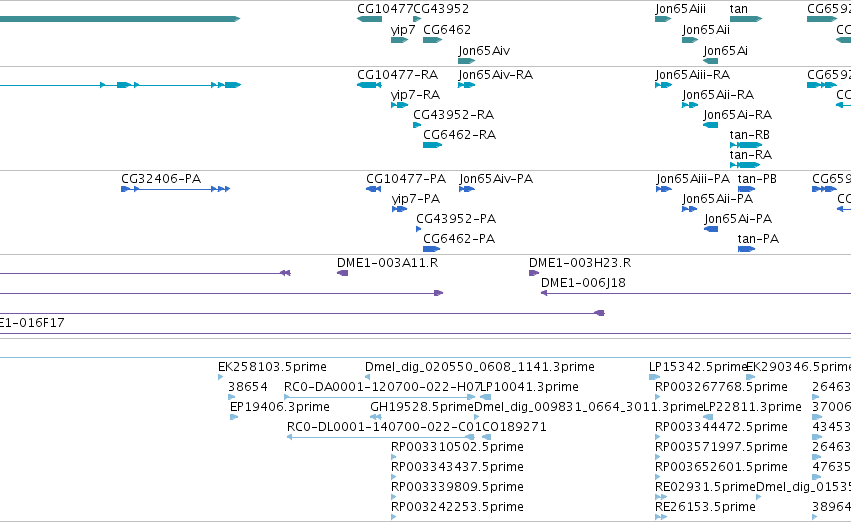
Task: Click the Jon65Aii gene label
Action: click(706, 30)
